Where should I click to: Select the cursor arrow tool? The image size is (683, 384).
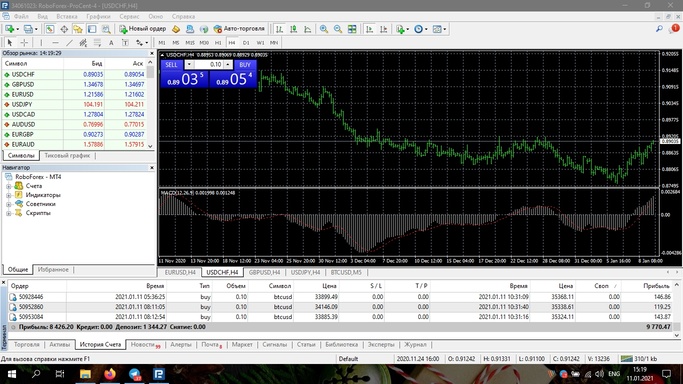point(10,43)
